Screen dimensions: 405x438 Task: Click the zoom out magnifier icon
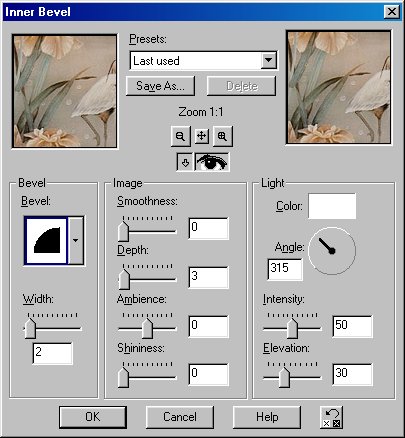click(180, 136)
